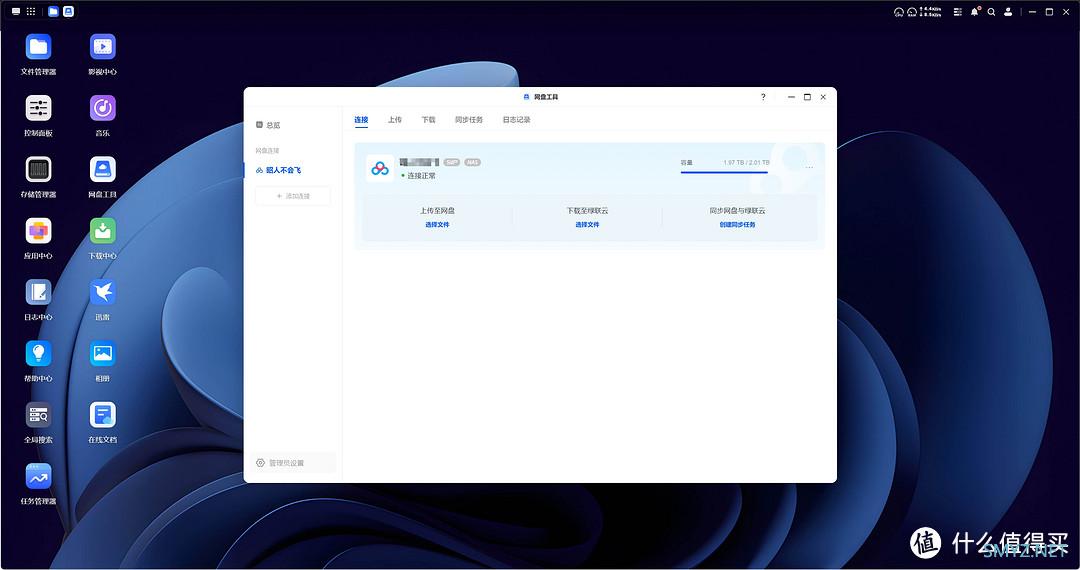Image resolution: width=1080 pixels, height=570 pixels.
Task: Click the 创建同步任务 link
Action: [x=738, y=224]
